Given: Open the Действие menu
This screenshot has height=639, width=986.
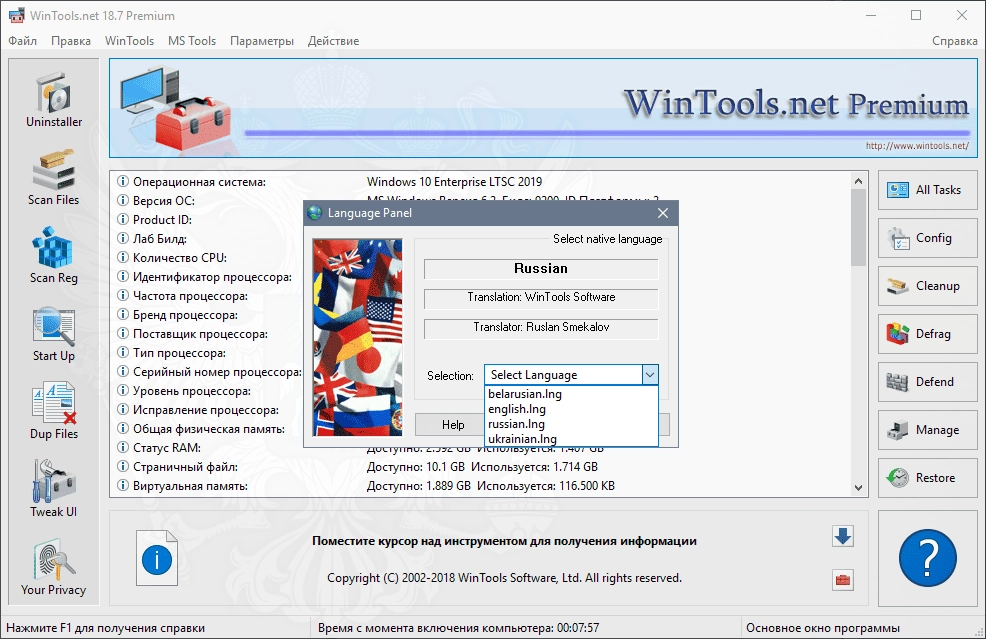Looking at the screenshot, I should coord(333,41).
